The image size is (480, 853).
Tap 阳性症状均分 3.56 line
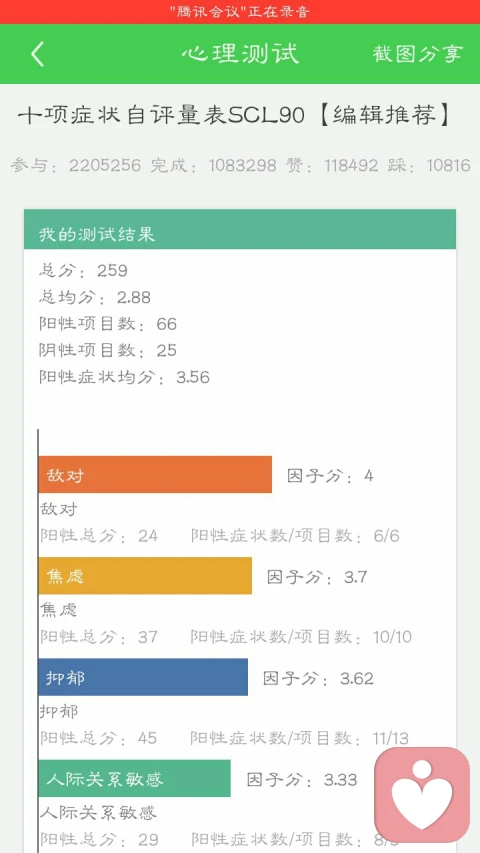click(124, 377)
